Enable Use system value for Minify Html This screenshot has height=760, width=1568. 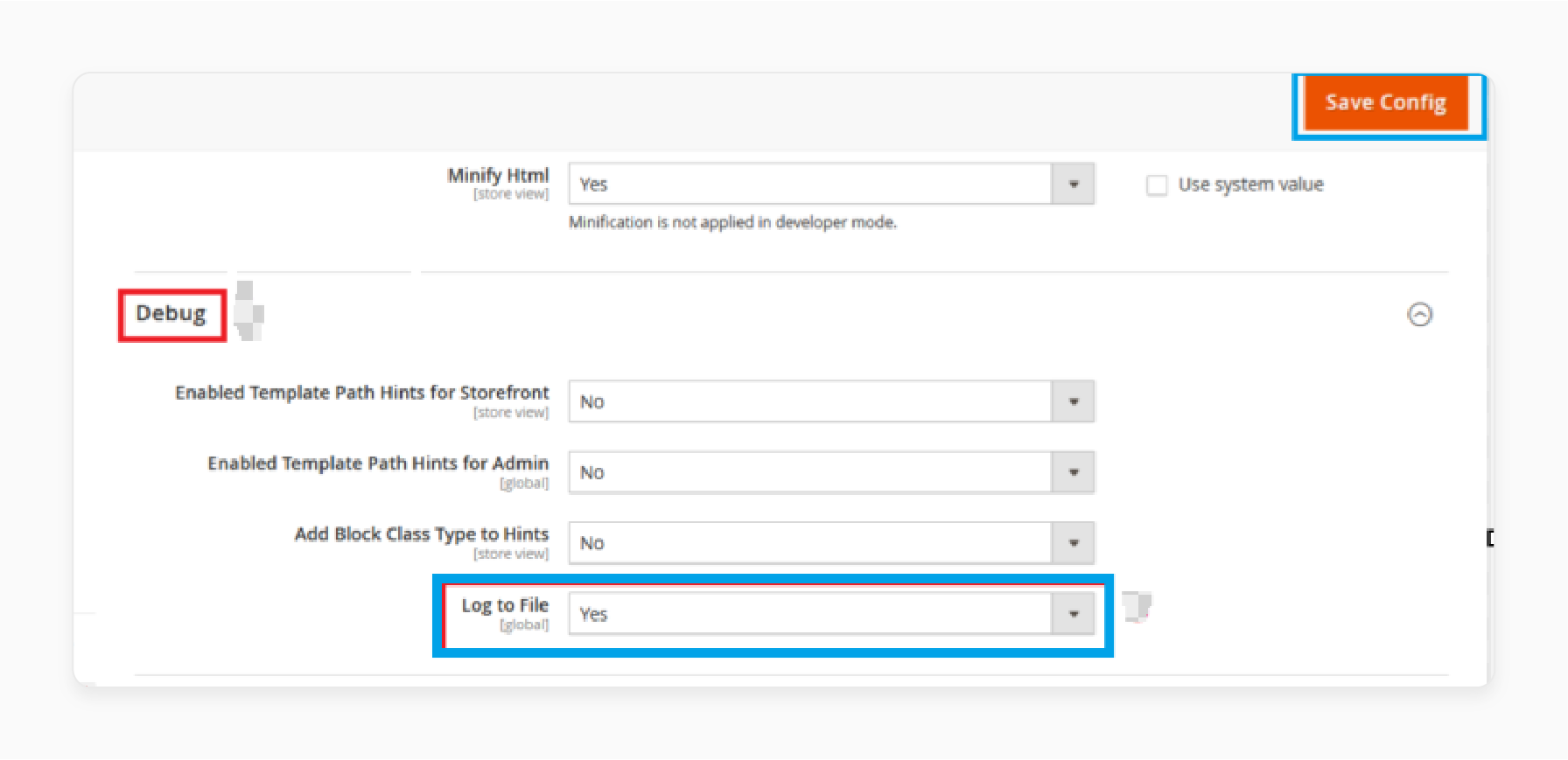[x=1157, y=185]
